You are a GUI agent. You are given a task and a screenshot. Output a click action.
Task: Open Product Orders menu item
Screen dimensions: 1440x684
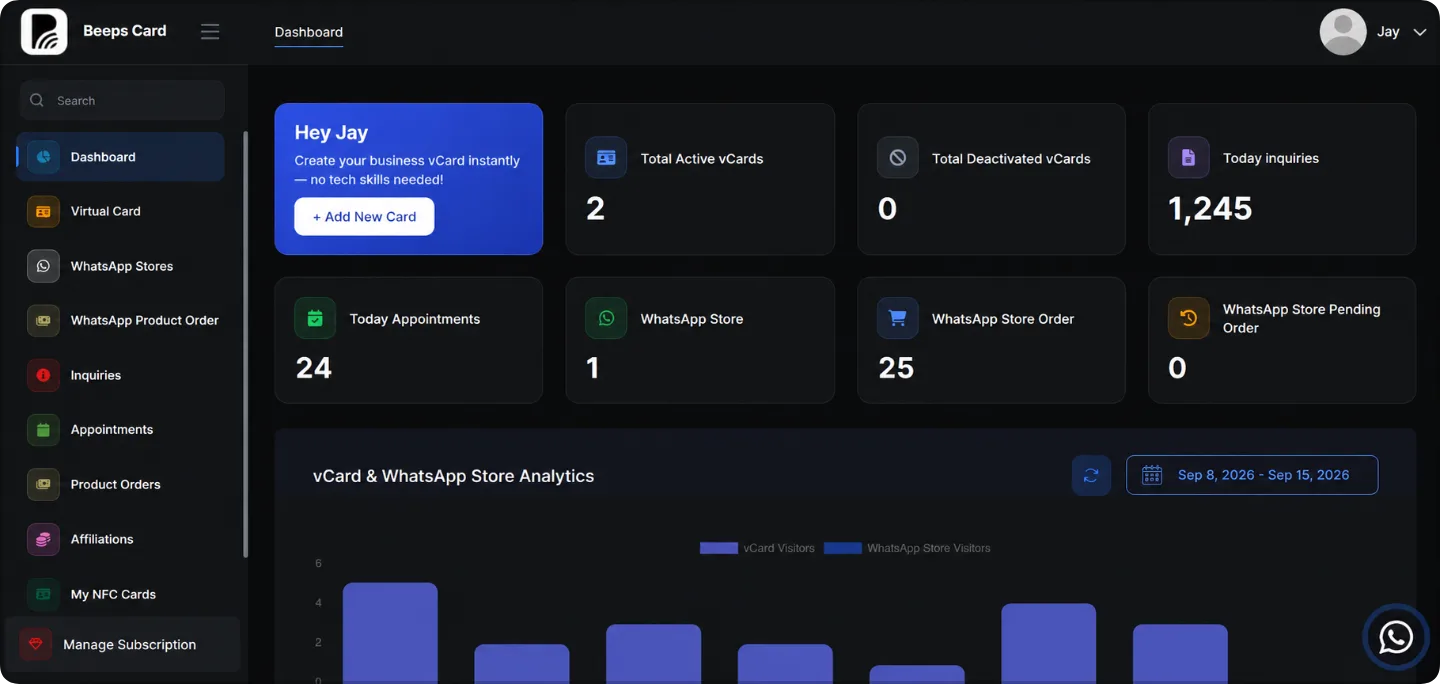pyautogui.click(x=120, y=484)
